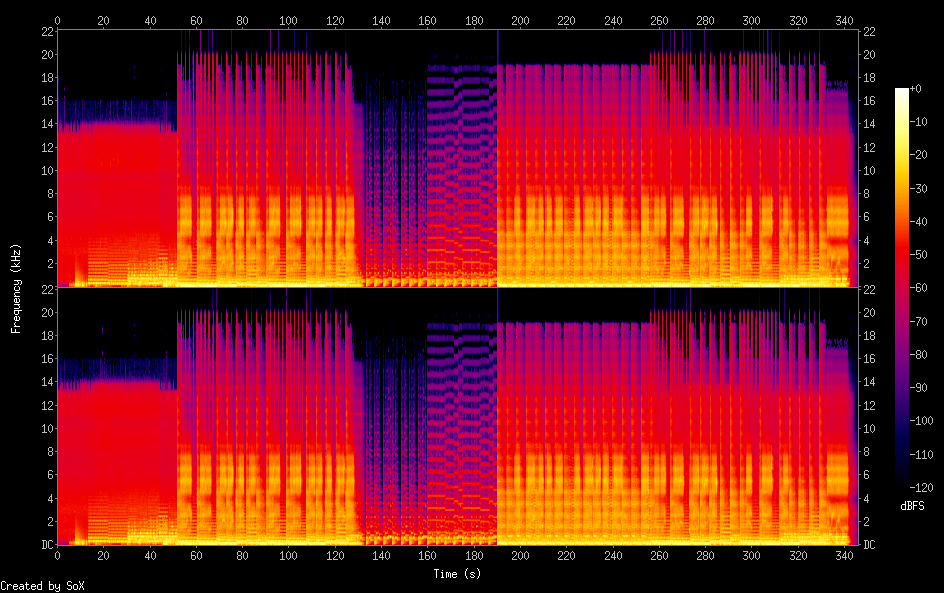Click the upper channel spectrogram plot
This screenshot has height=593, width=944.
(x=458, y=158)
